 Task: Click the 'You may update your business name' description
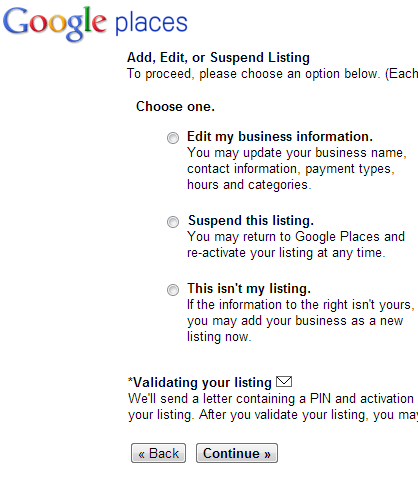pos(297,153)
